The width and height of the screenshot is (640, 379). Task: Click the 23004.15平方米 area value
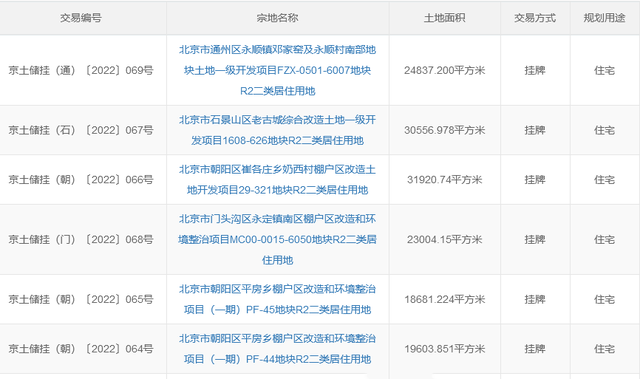click(x=444, y=239)
